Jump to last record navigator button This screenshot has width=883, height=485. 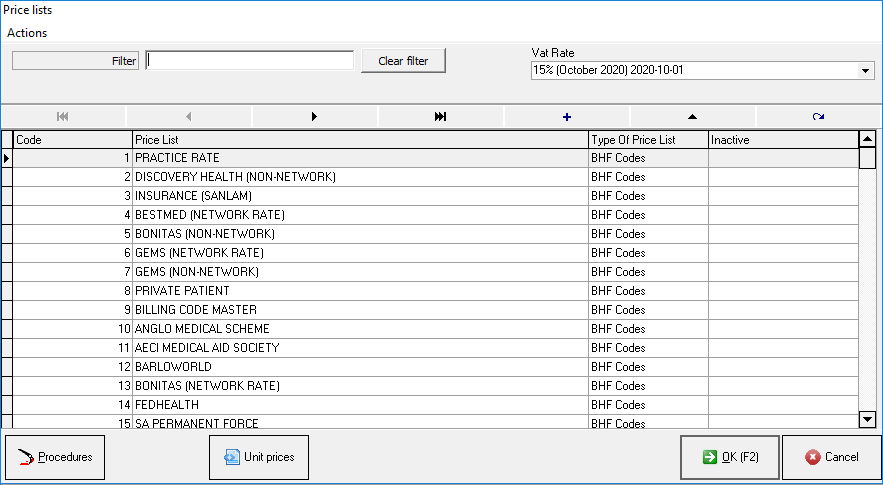click(440, 117)
